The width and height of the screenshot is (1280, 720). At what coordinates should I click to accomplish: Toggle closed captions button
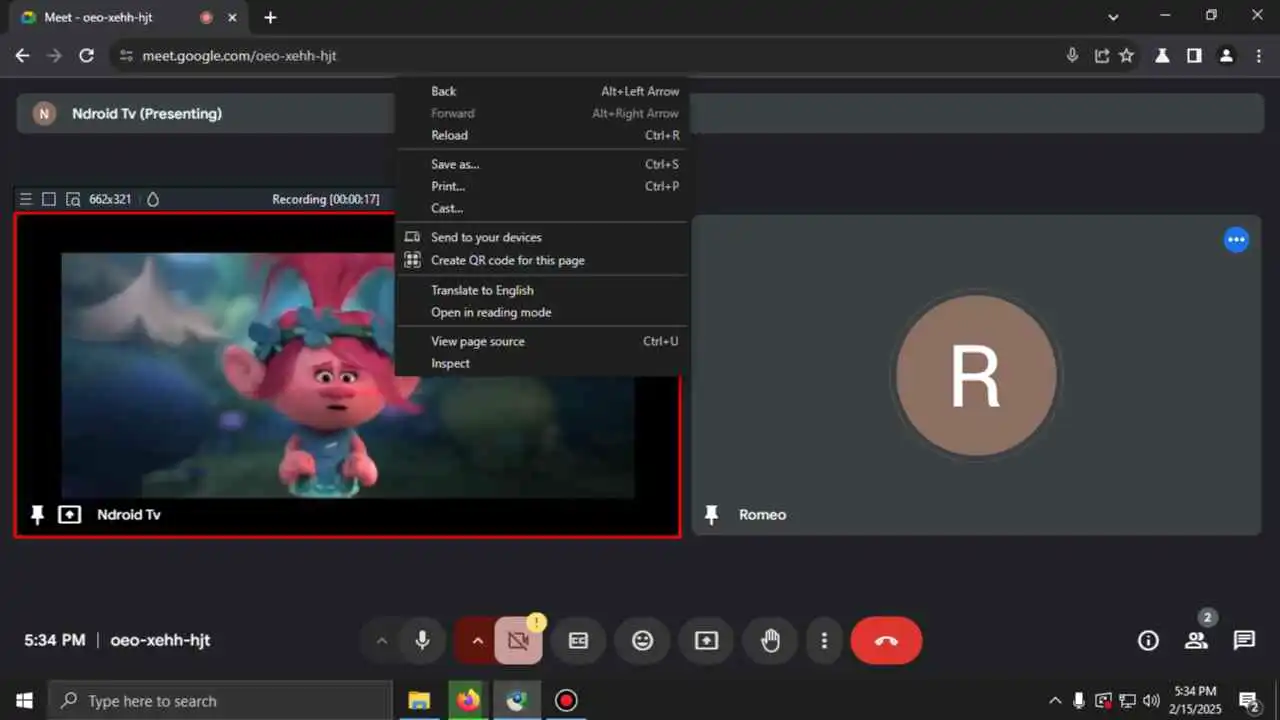click(x=578, y=641)
